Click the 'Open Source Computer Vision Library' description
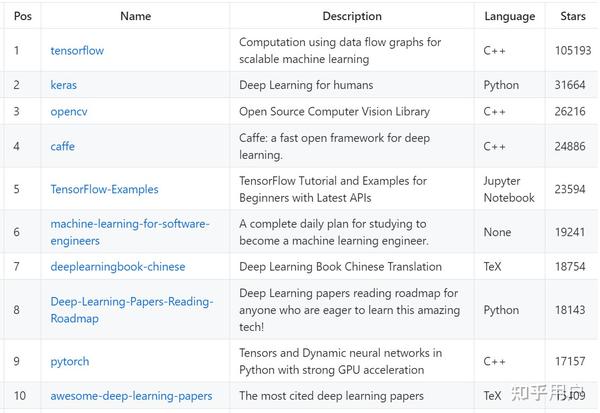600x413 pixels. click(x=334, y=112)
